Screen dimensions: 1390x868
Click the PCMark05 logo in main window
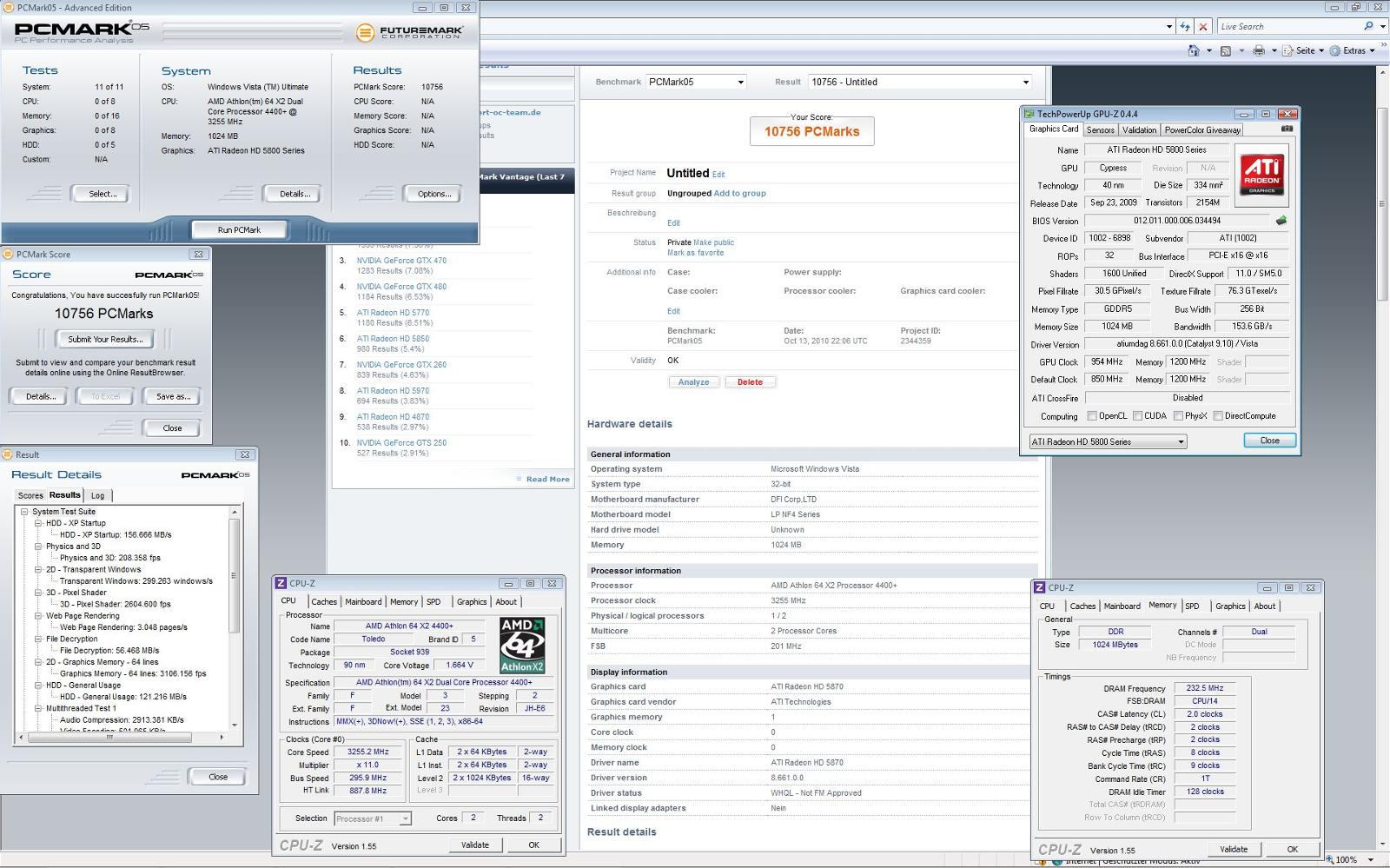click(82, 31)
